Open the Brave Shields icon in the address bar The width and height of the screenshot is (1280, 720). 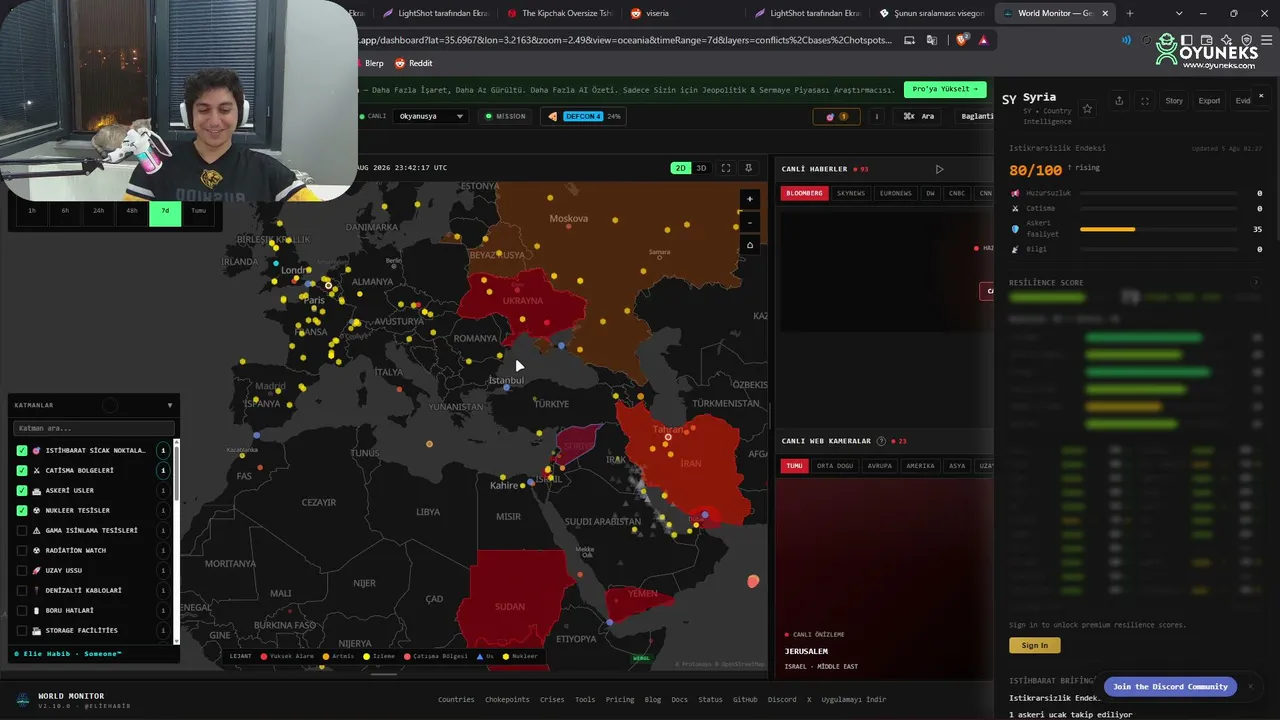pyautogui.click(x=962, y=40)
